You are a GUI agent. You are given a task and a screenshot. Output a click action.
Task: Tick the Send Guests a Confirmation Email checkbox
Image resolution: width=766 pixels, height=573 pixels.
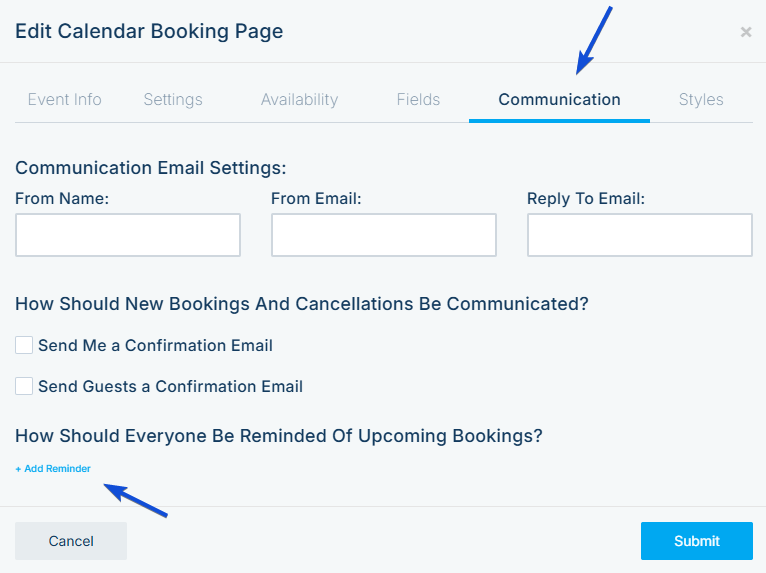(x=24, y=386)
